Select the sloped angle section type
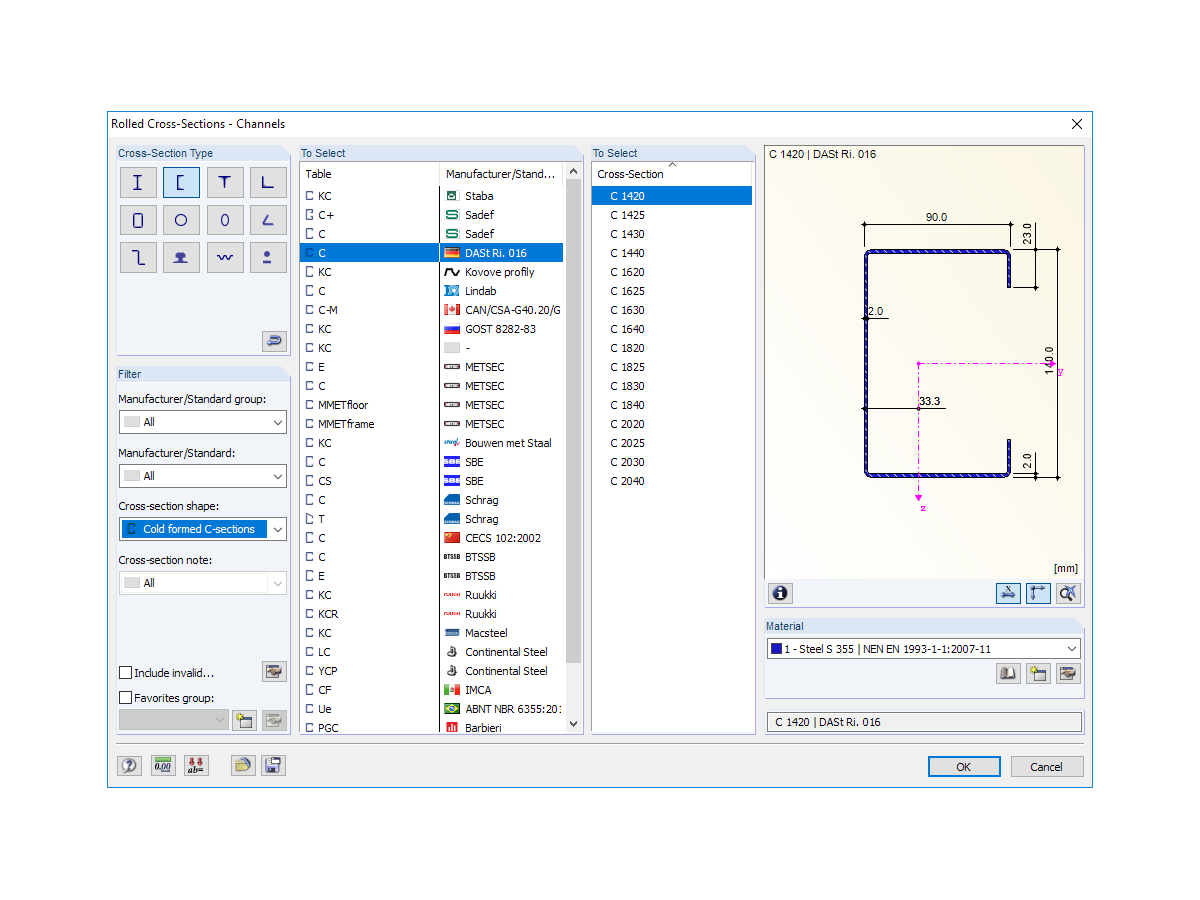The height and width of the screenshot is (900, 1200). 267,220
